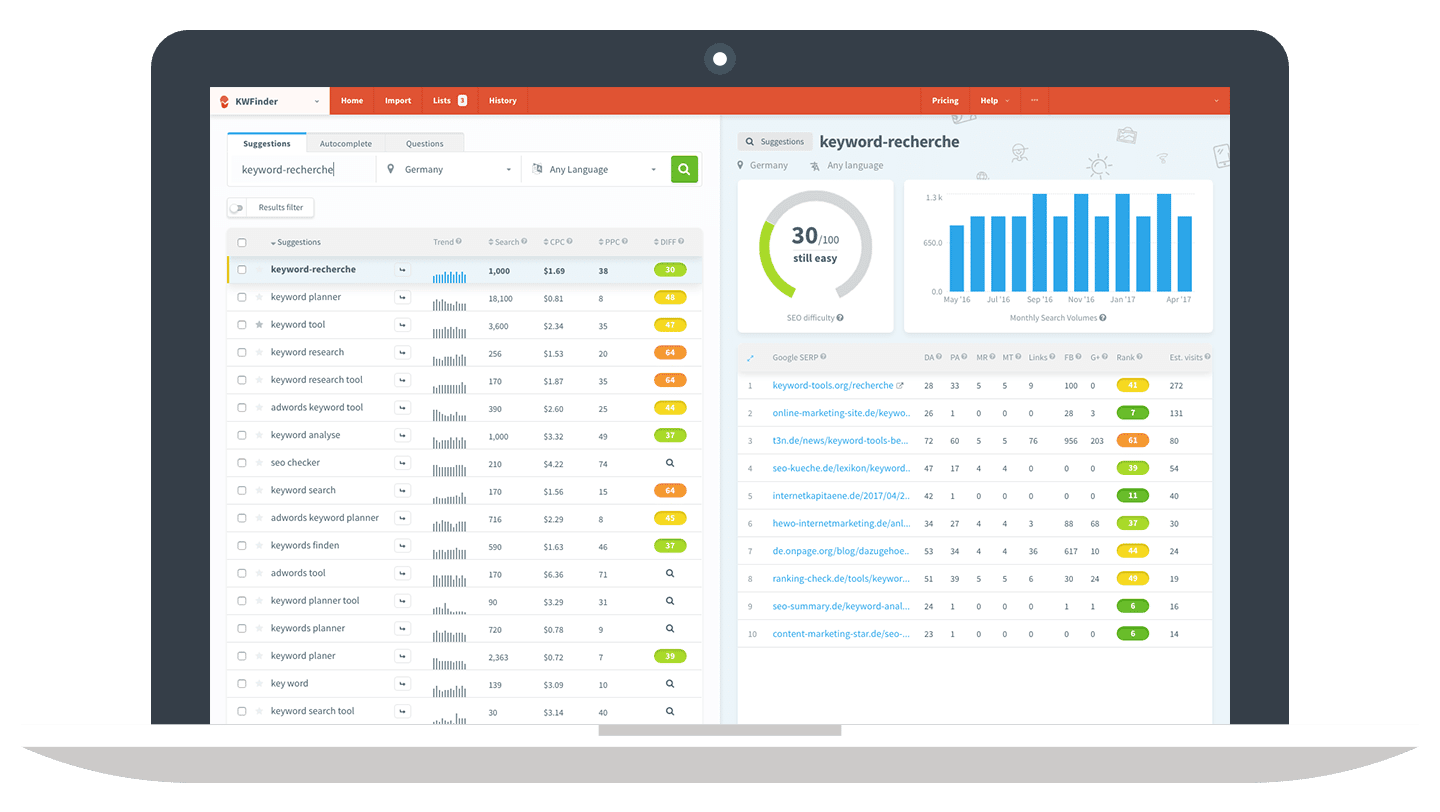Click the Sep '16 bar in volume chart
The image size is (1440, 812).
coord(1040,243)
